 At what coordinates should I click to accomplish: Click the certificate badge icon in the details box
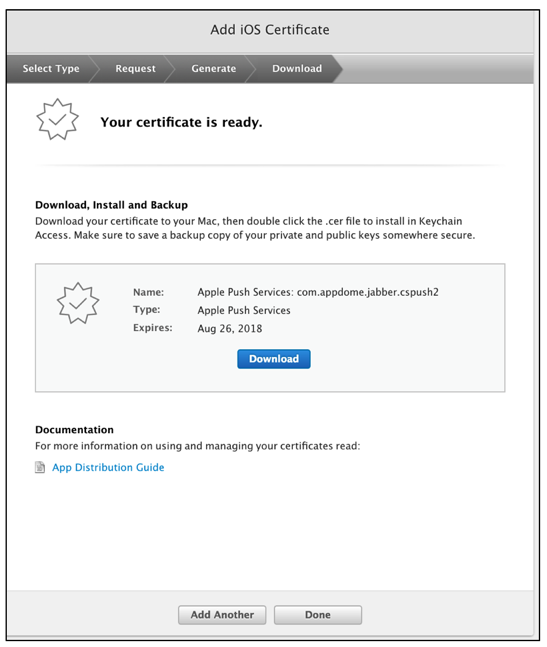click(78, 303)
